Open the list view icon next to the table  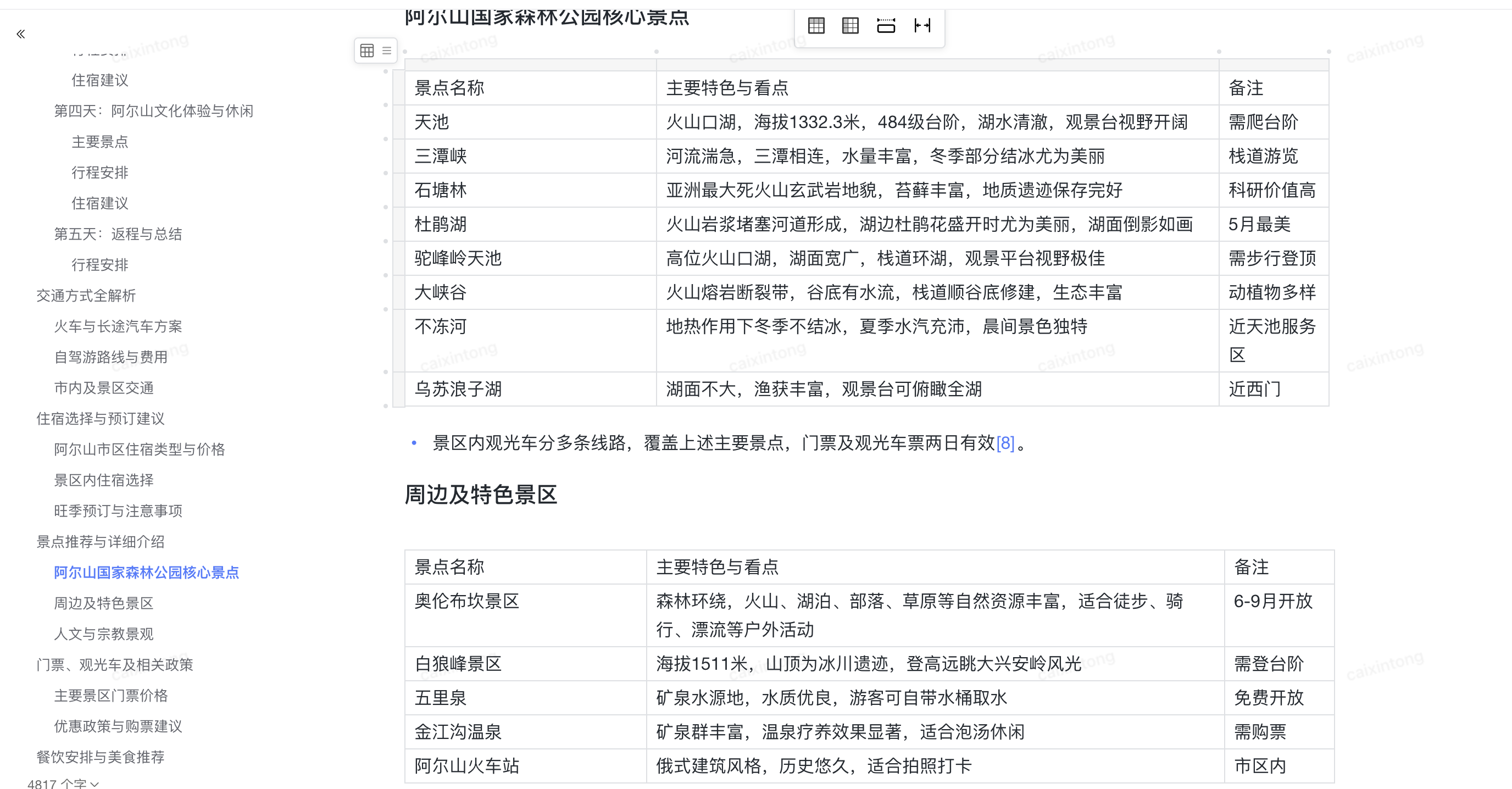386,51
